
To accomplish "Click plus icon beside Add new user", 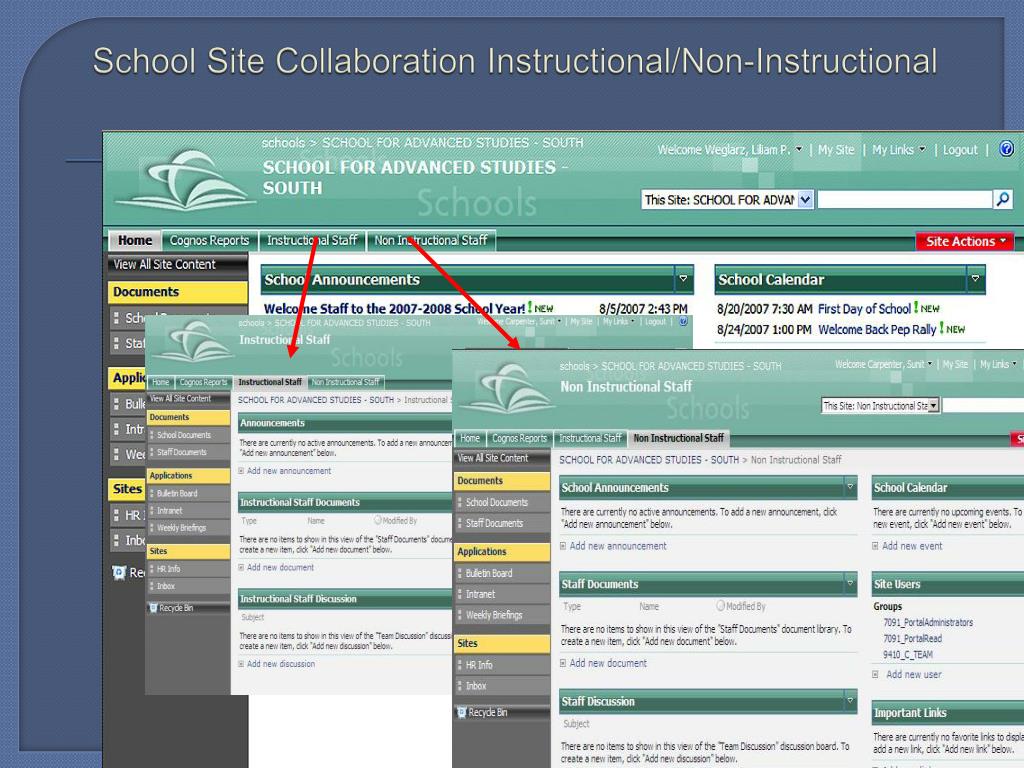I will click(x=875, y=675).
